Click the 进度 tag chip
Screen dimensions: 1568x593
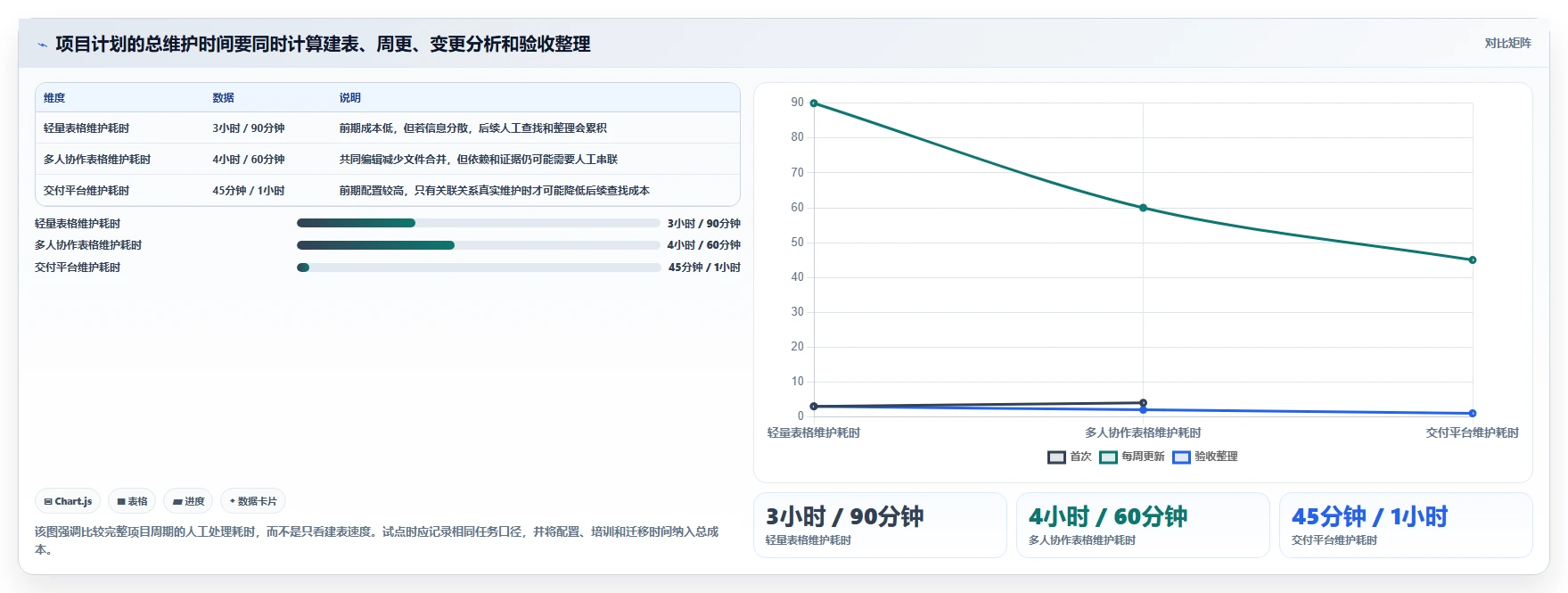point(189,501)
